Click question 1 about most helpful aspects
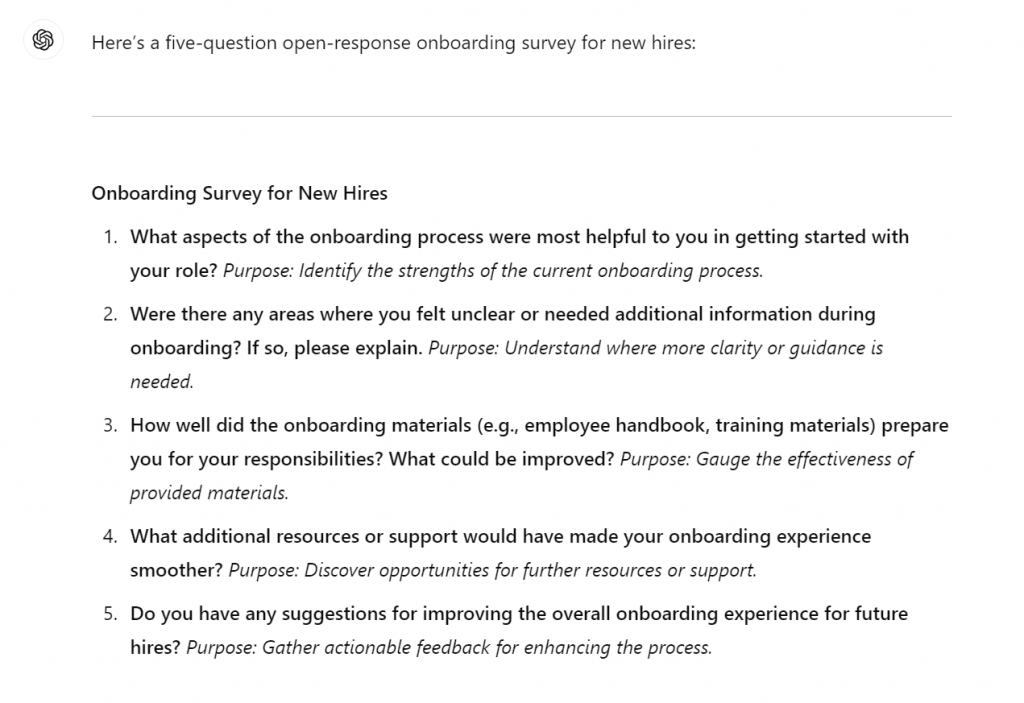Screen dimensions: 1024x703 [x=519, y=238]
